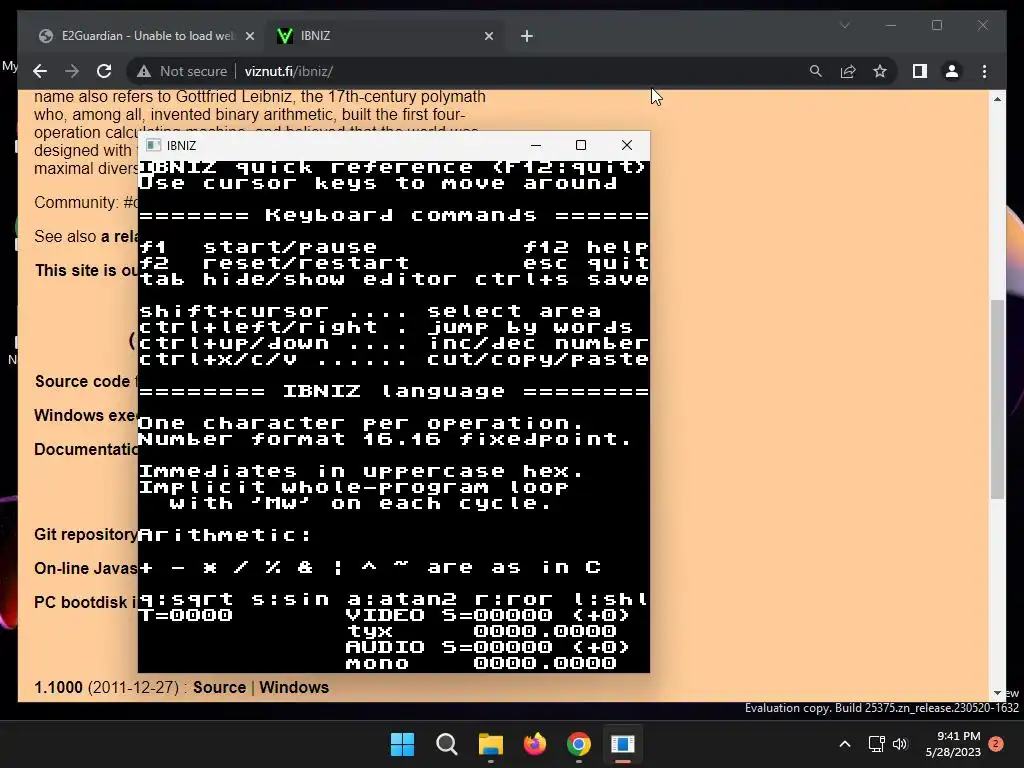Click the PC bootdisk label
Image resolution: width=1024 pixels, height=768 pixels.
pyautogui.click(x=86, y=602)
